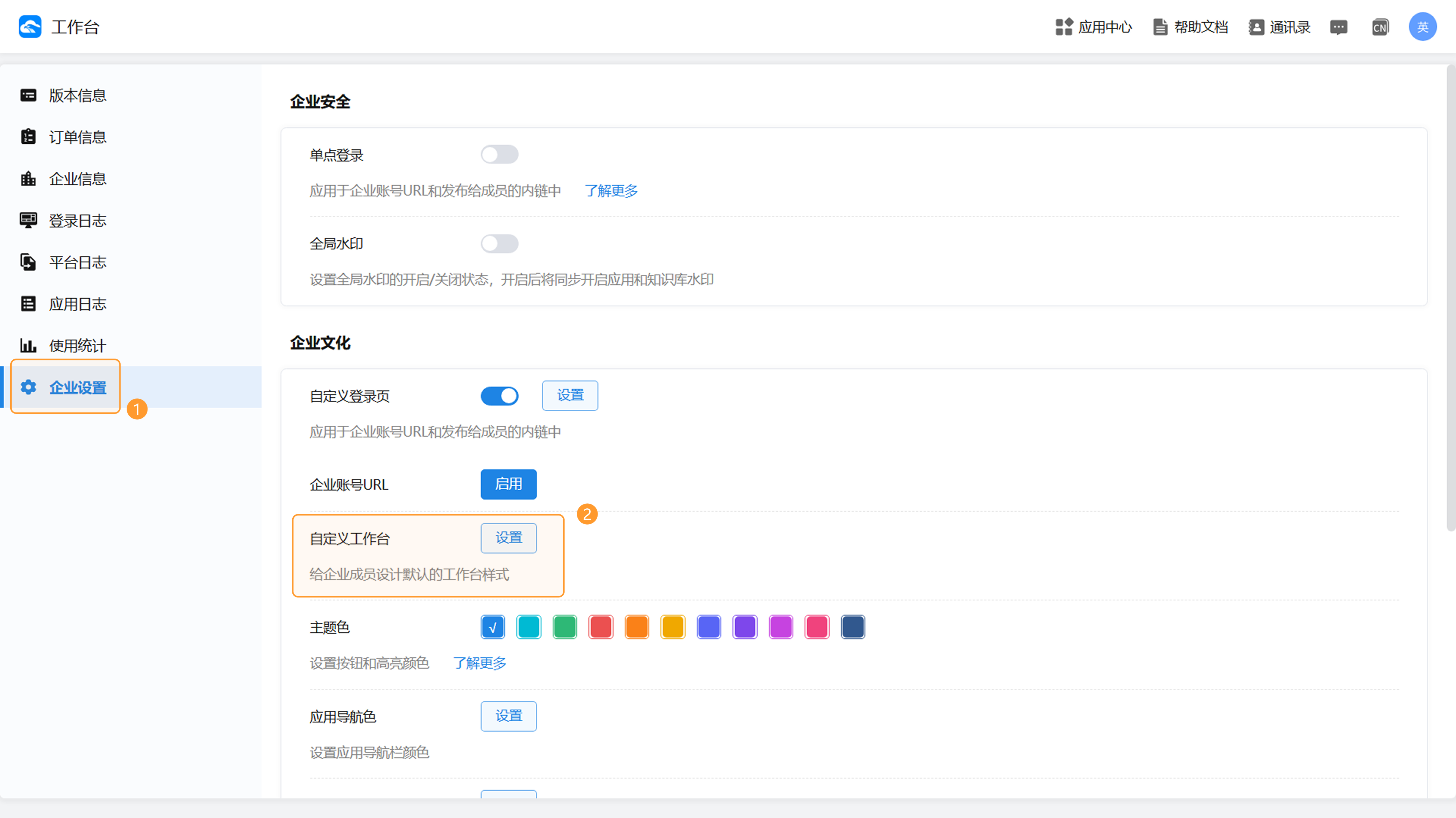Viewport: 1456px width, 818px height.
Task: Open 登录日志 menu item
Action: pos(130,220)
